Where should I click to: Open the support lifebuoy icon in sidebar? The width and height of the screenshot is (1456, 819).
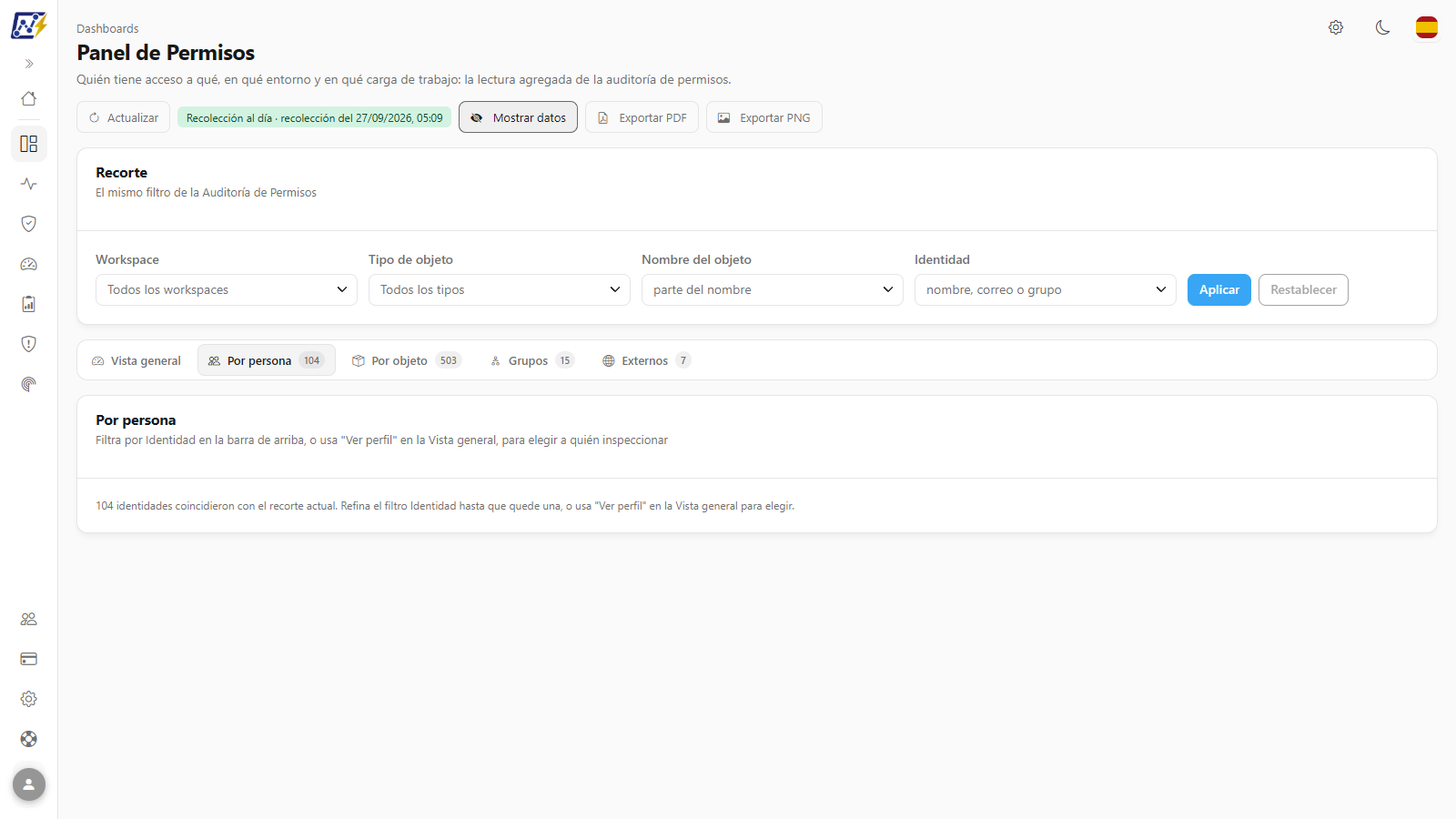29,739
